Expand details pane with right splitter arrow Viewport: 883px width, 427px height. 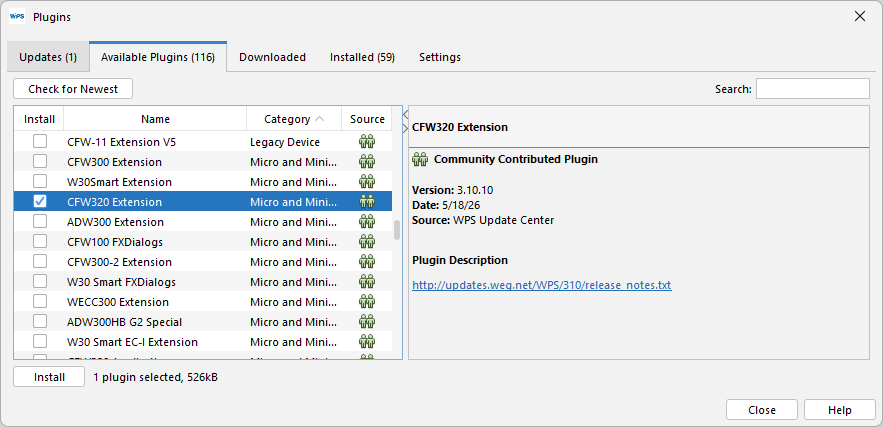click(x=405, y=128)
